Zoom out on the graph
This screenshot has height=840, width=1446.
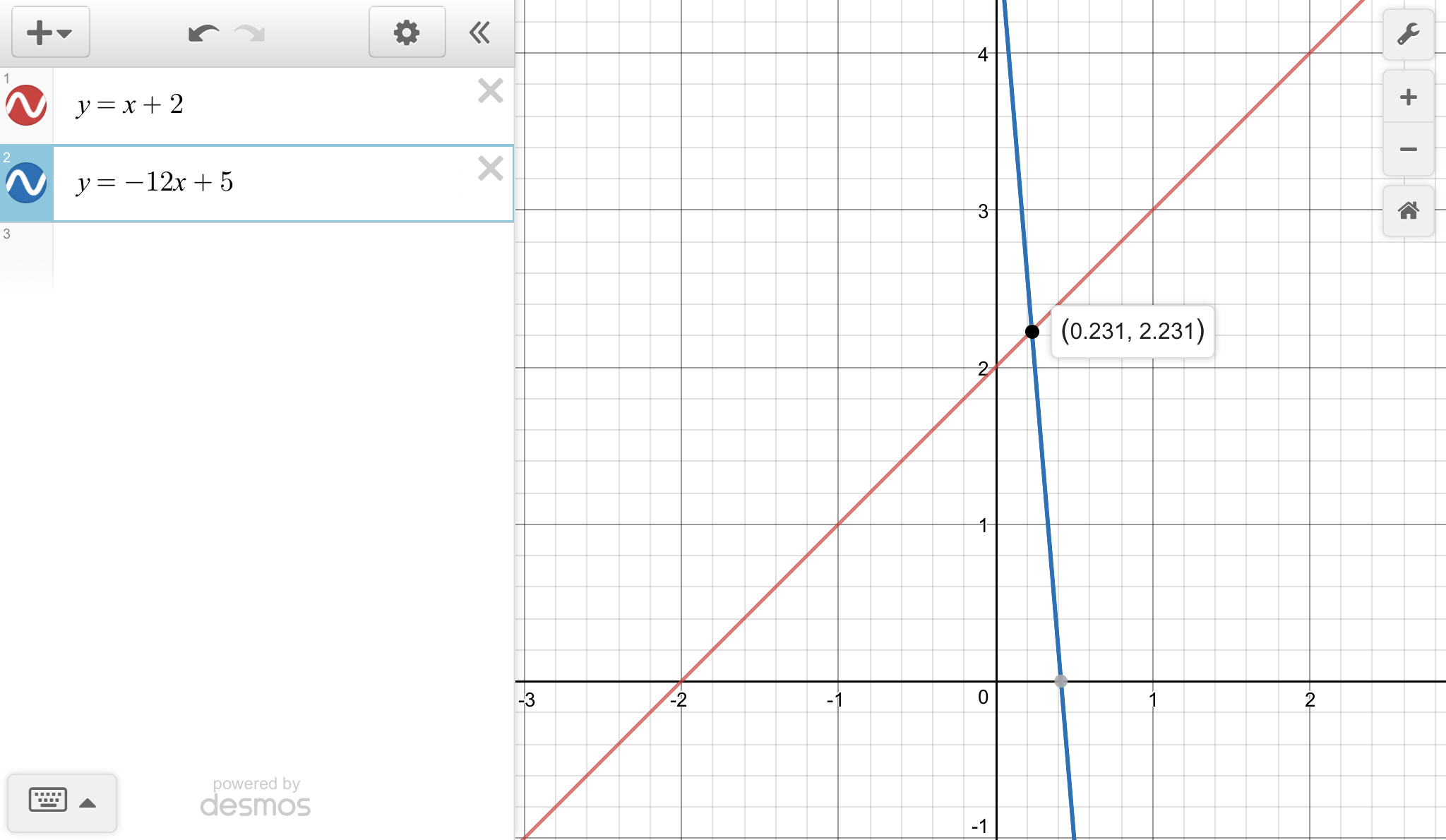pyautogui.click(x=1408, y=149)
